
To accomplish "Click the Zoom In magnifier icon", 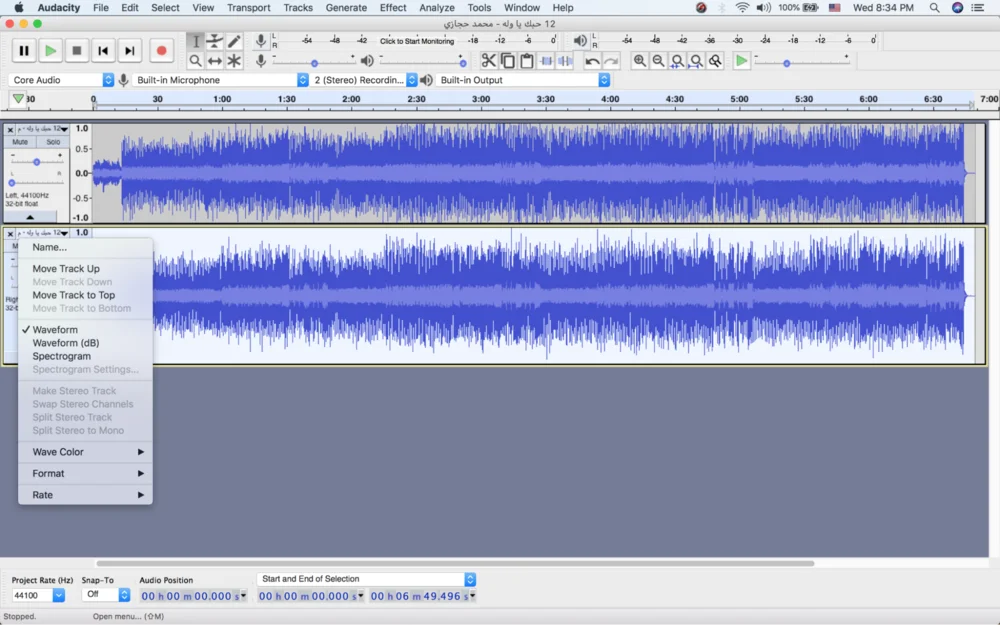I will coord(639,61).
